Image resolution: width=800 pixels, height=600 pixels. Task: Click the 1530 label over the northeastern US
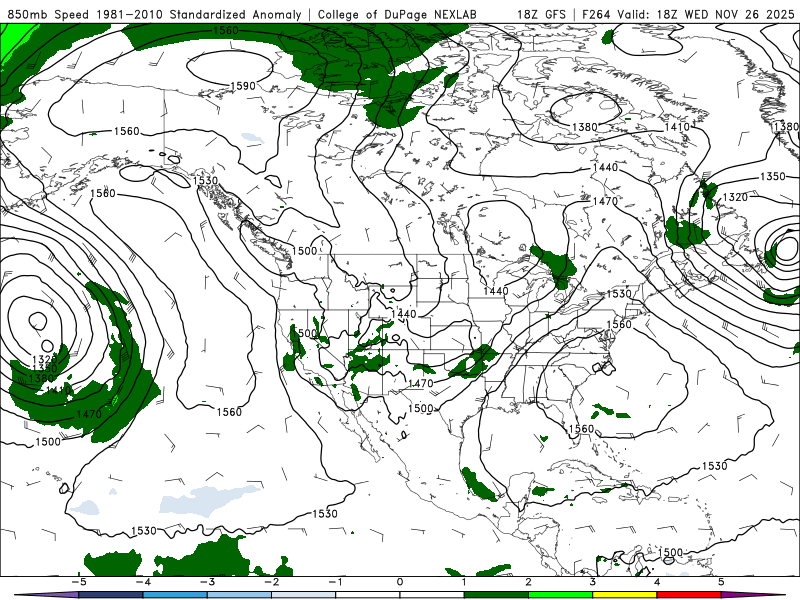click(619, 293)
